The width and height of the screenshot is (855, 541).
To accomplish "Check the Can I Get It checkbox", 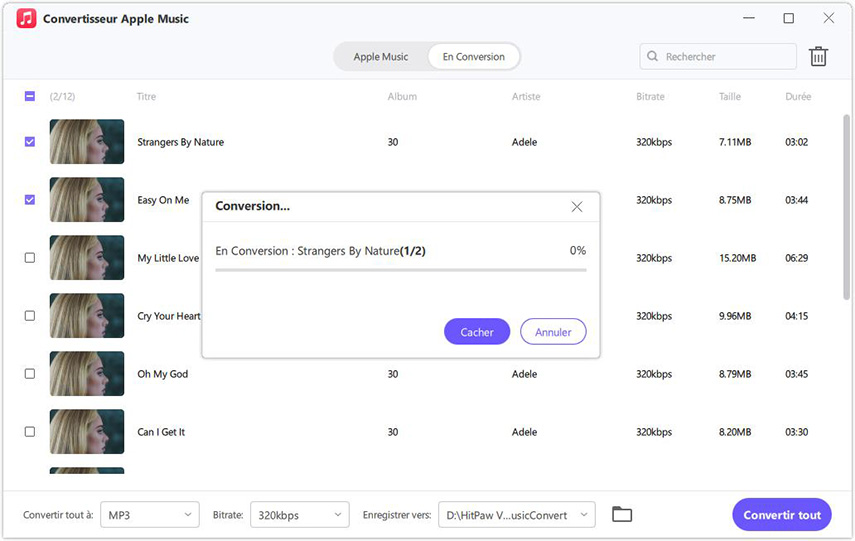I will tap(30, 431).
